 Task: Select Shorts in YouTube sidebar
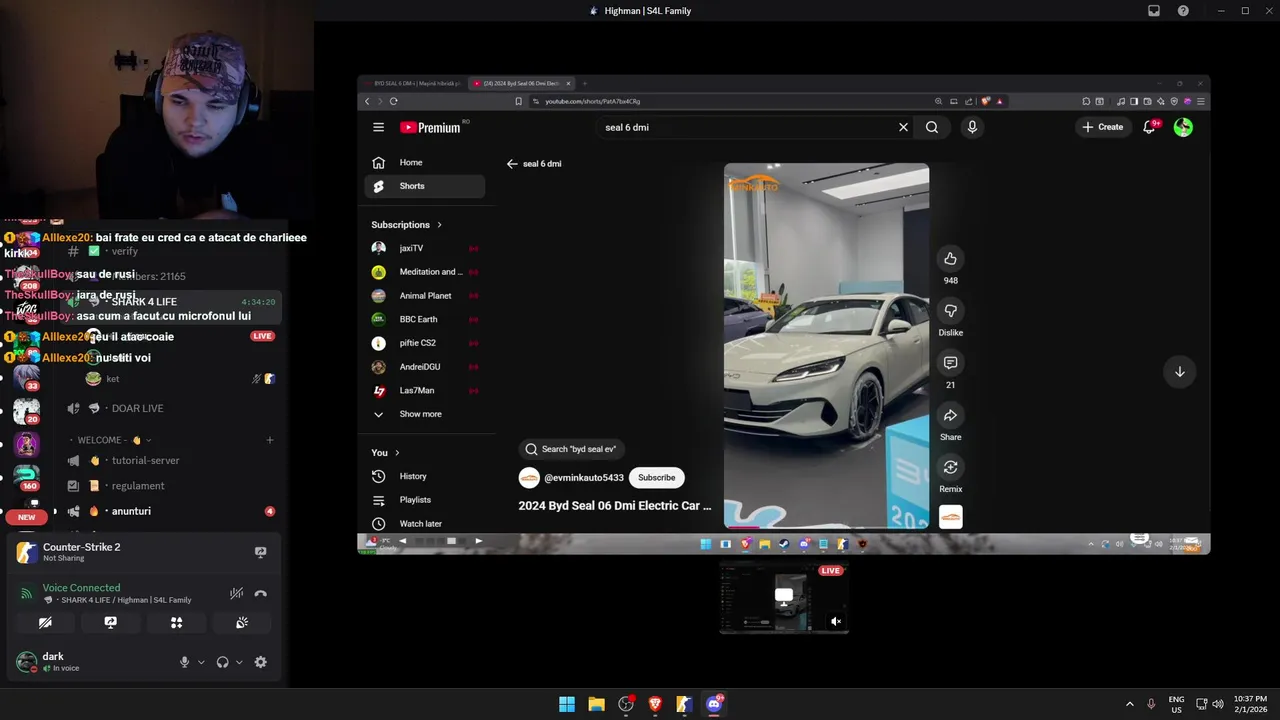(425, 186)
